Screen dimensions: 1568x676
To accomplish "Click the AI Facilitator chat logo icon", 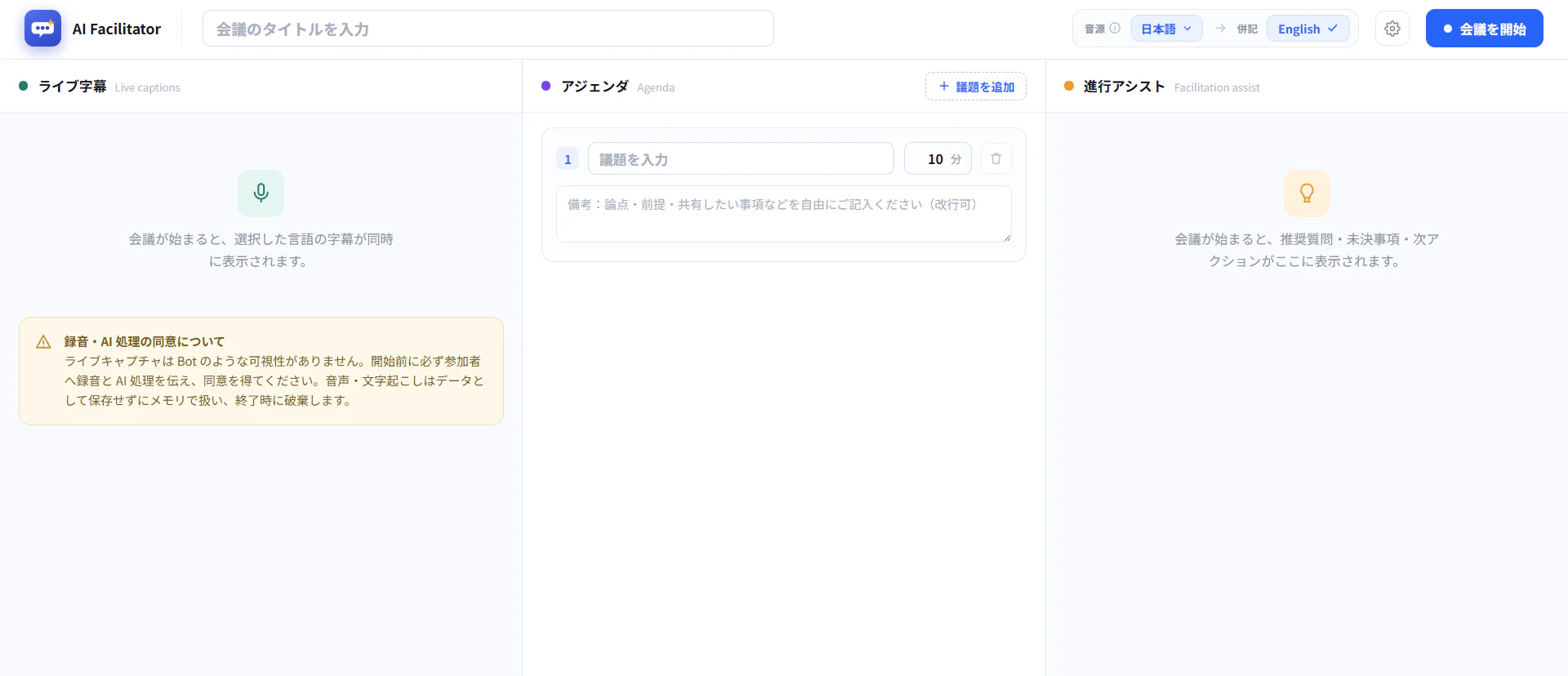I will coord(42,29).
